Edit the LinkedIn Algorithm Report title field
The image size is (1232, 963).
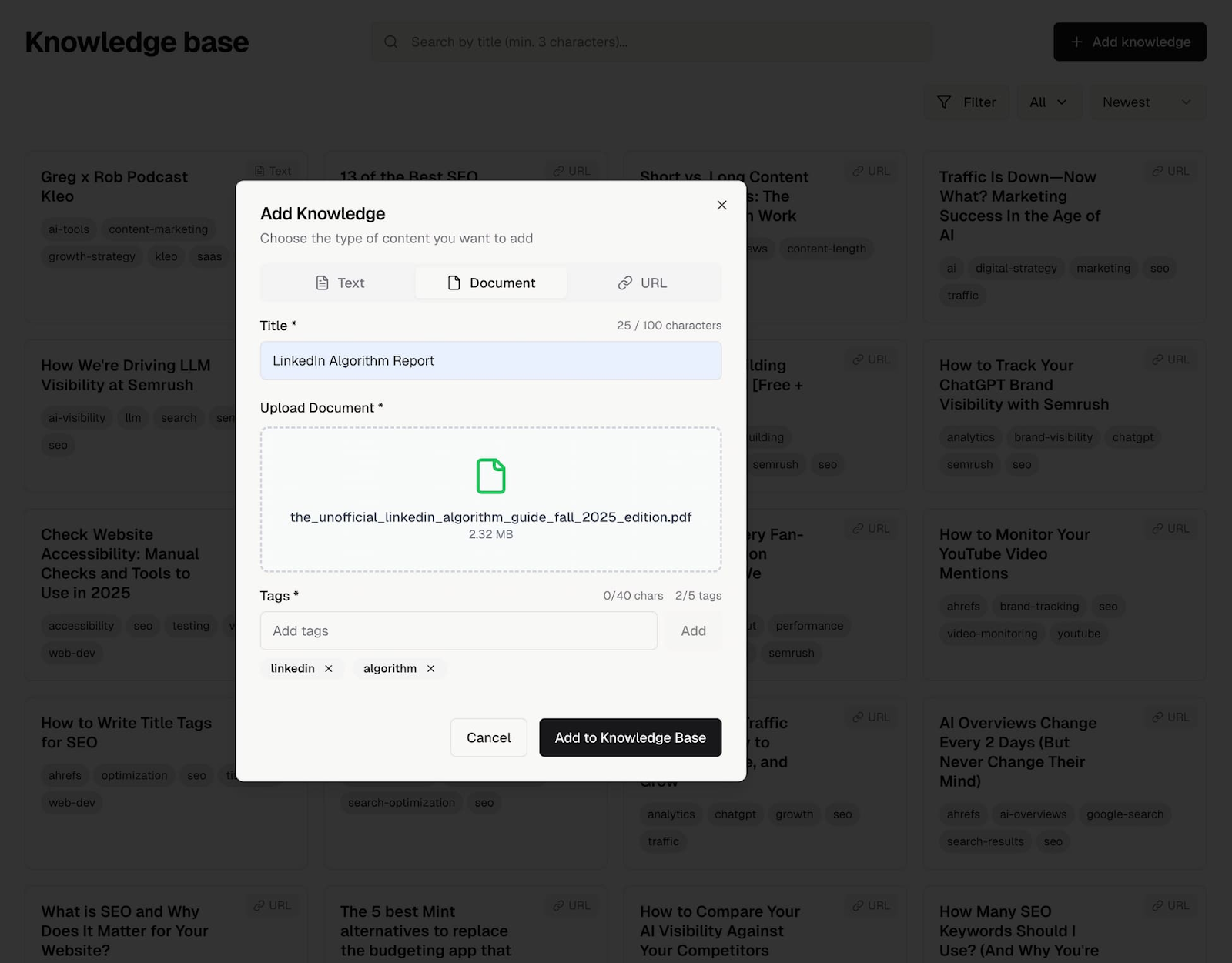[x=490, y=360]
